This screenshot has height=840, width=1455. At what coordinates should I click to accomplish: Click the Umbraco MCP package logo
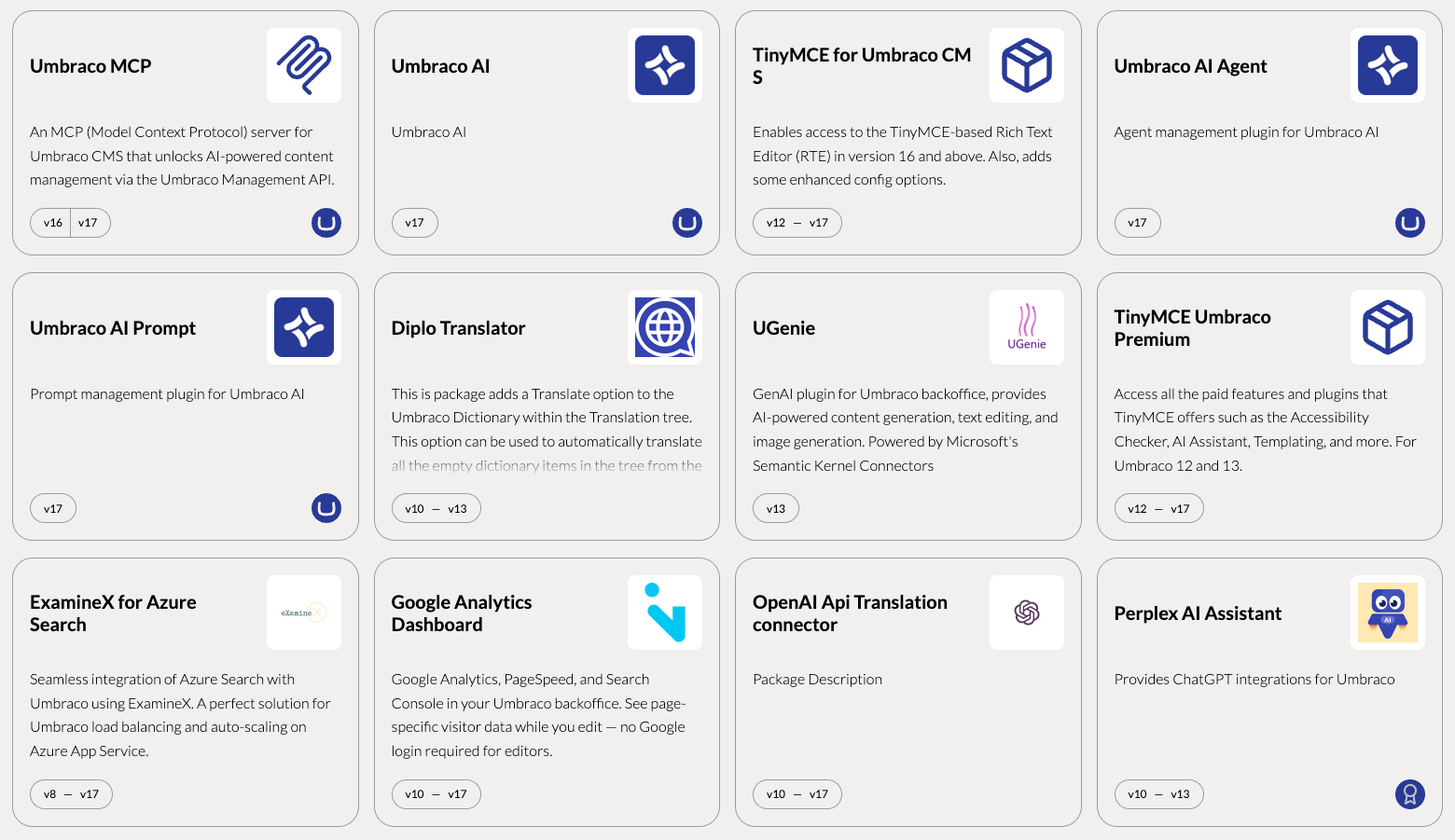click(x=304, y=65)
